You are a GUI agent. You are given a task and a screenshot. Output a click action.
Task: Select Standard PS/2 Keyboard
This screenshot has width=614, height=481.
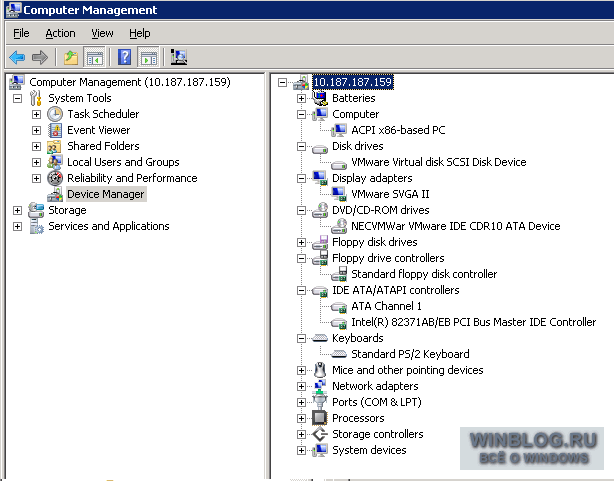[x=410, y=354]
